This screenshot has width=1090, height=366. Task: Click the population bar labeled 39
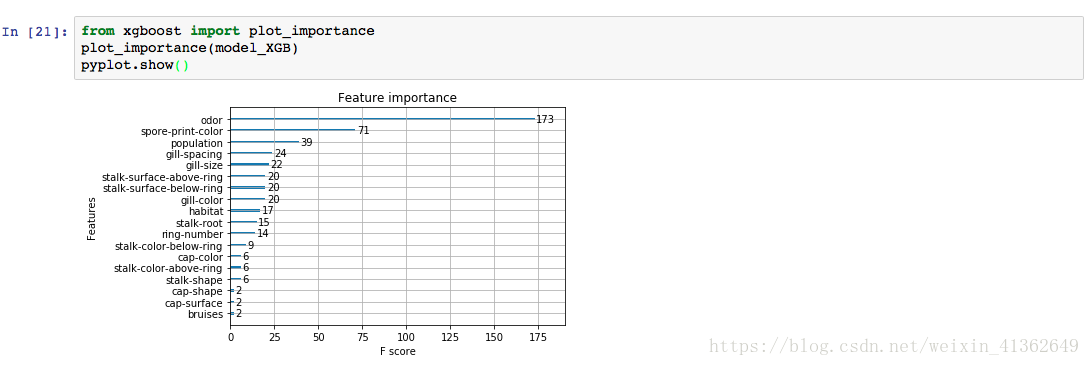pyautogui.click(x=264, y=142)
